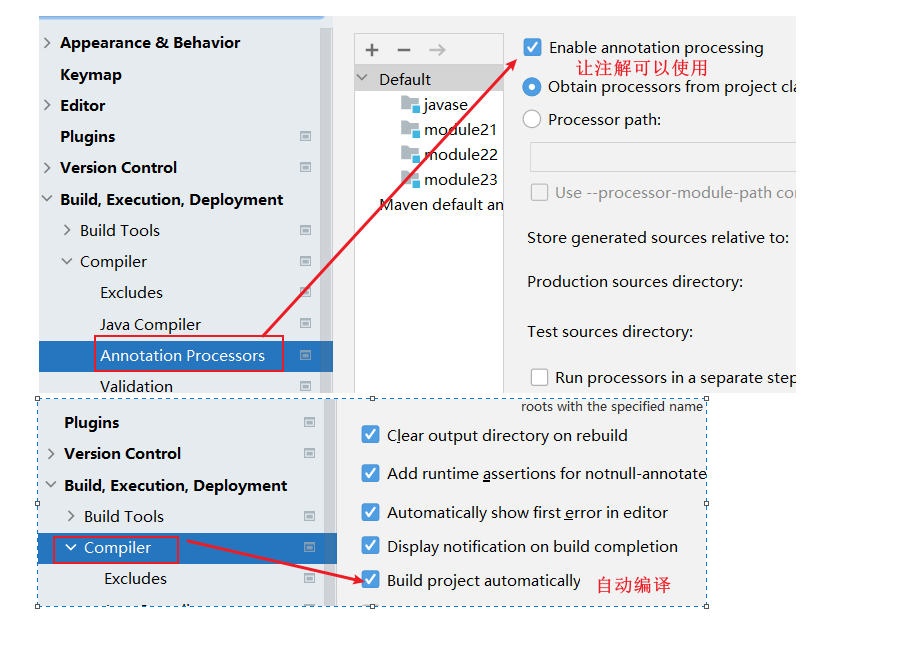
Task: Toggle Enable annotation processing checkbox
Action: 532,47
